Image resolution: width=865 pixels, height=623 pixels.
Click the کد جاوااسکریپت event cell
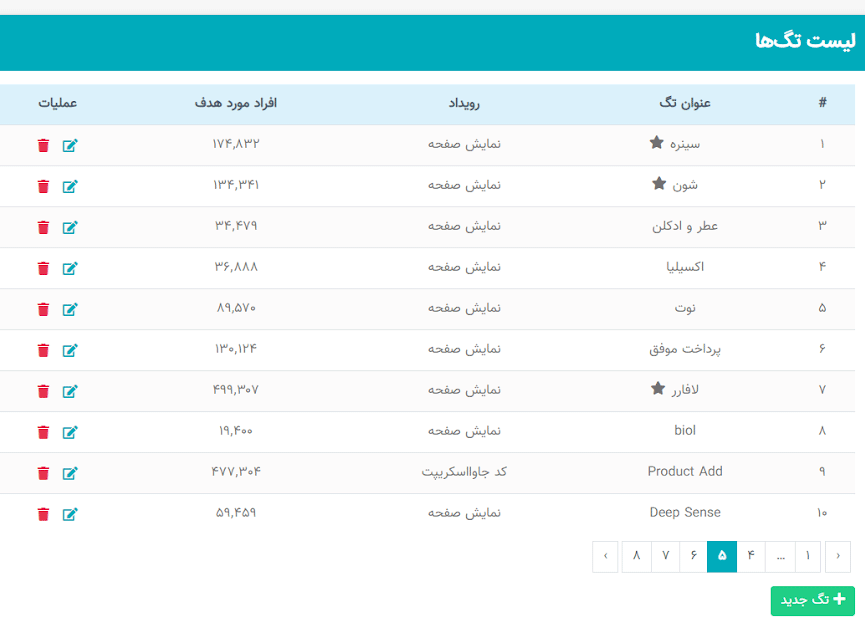[464, 472]
